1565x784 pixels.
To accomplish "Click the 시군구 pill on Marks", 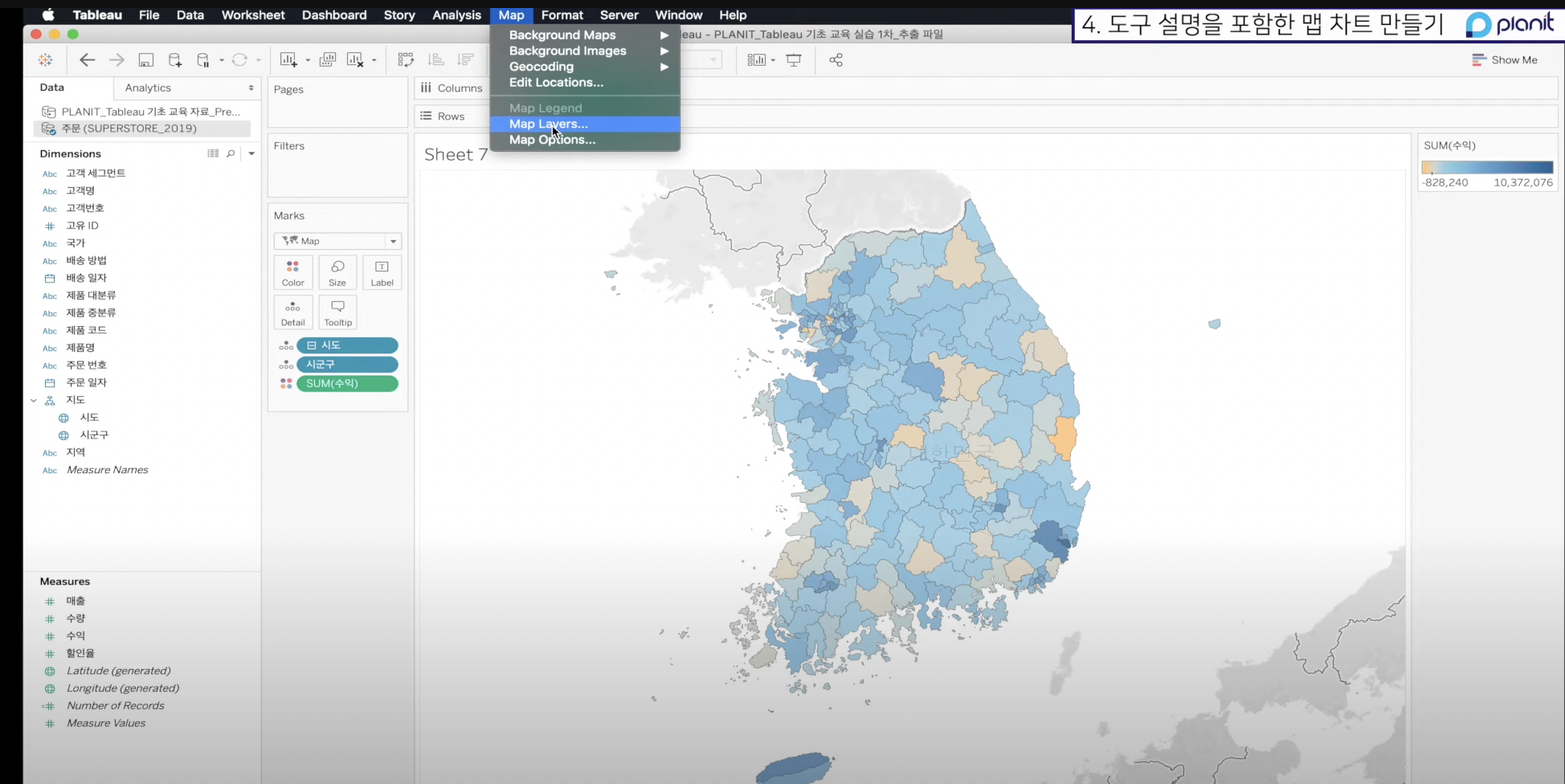I will coord(347,365).
